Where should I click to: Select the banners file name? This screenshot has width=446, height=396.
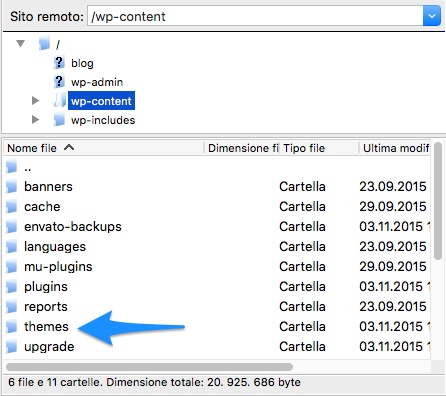[x=48, y=186]
